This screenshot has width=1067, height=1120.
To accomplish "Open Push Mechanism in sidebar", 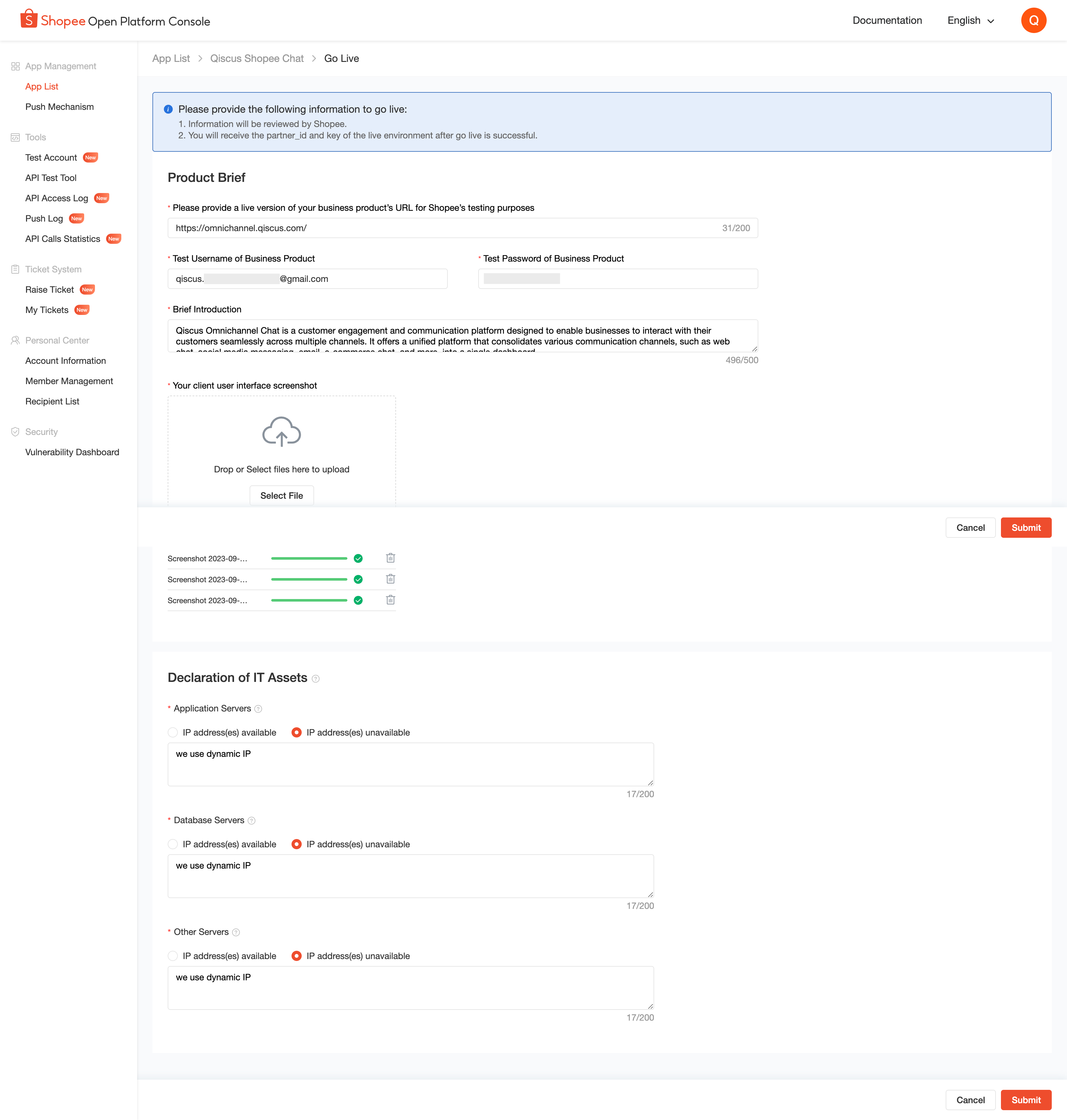I will tap(59, 107).
